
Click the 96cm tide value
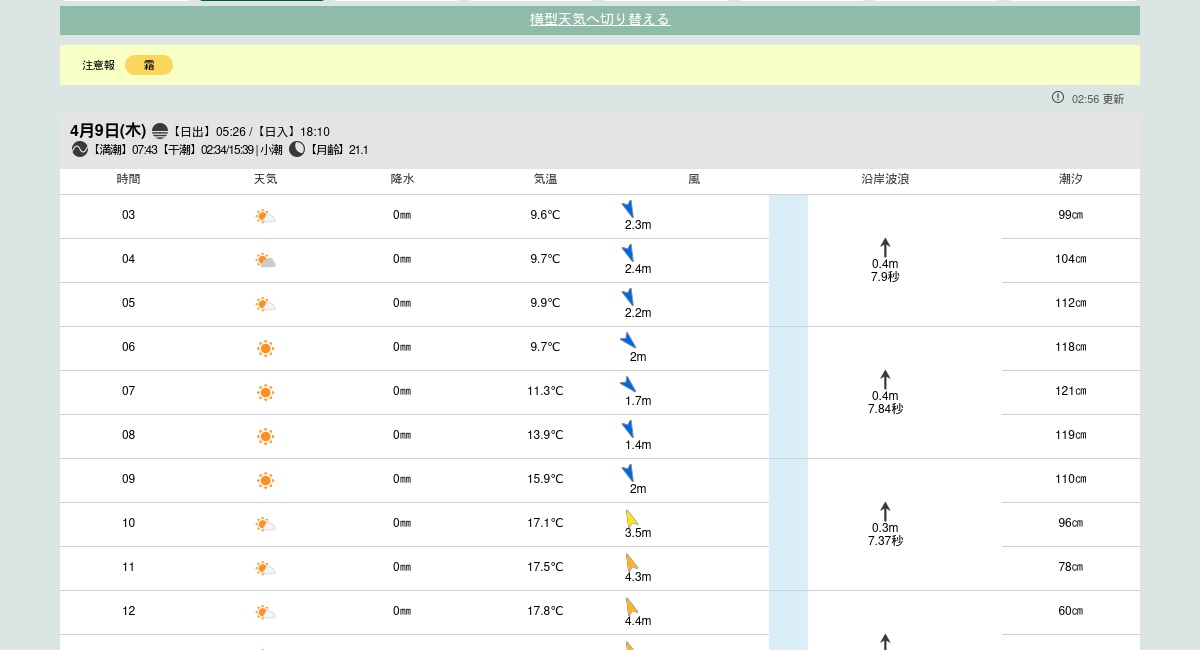[x=1071, y=523]
